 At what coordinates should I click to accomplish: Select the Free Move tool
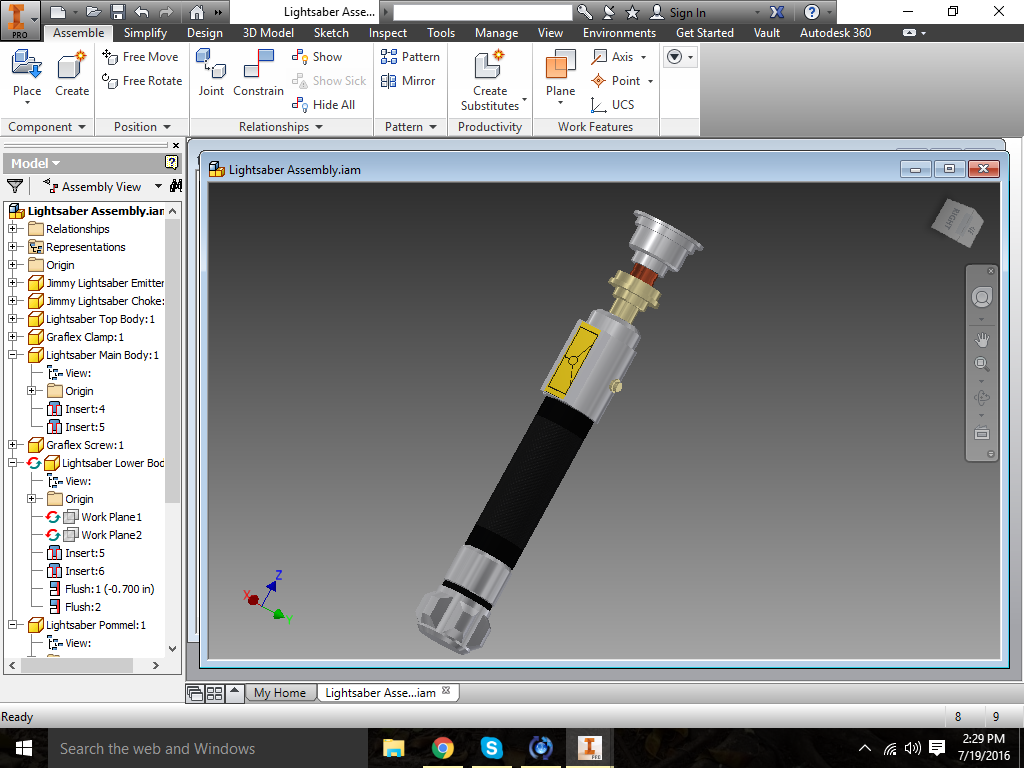click(x=140, y=57)
